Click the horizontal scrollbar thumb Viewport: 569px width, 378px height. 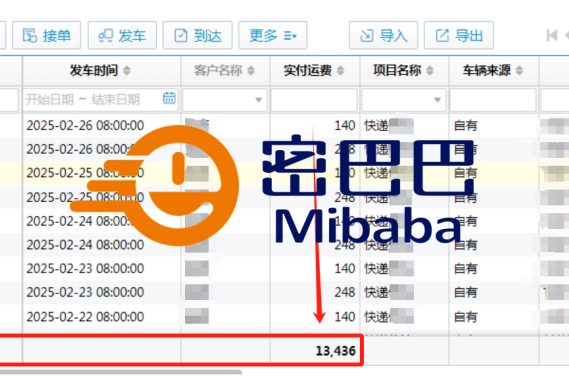pyautogui.click(x=121, y=372)
